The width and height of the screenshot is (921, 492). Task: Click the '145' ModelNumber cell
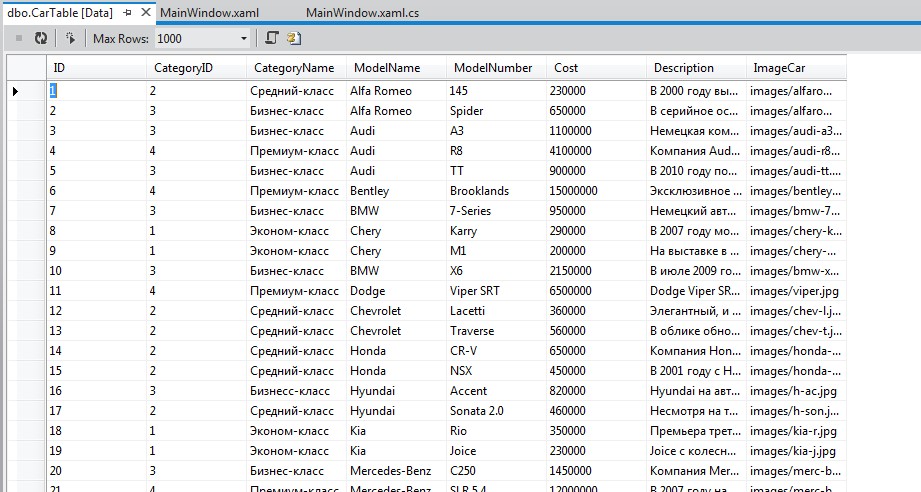pyautogui.click(x=496, y=91)
